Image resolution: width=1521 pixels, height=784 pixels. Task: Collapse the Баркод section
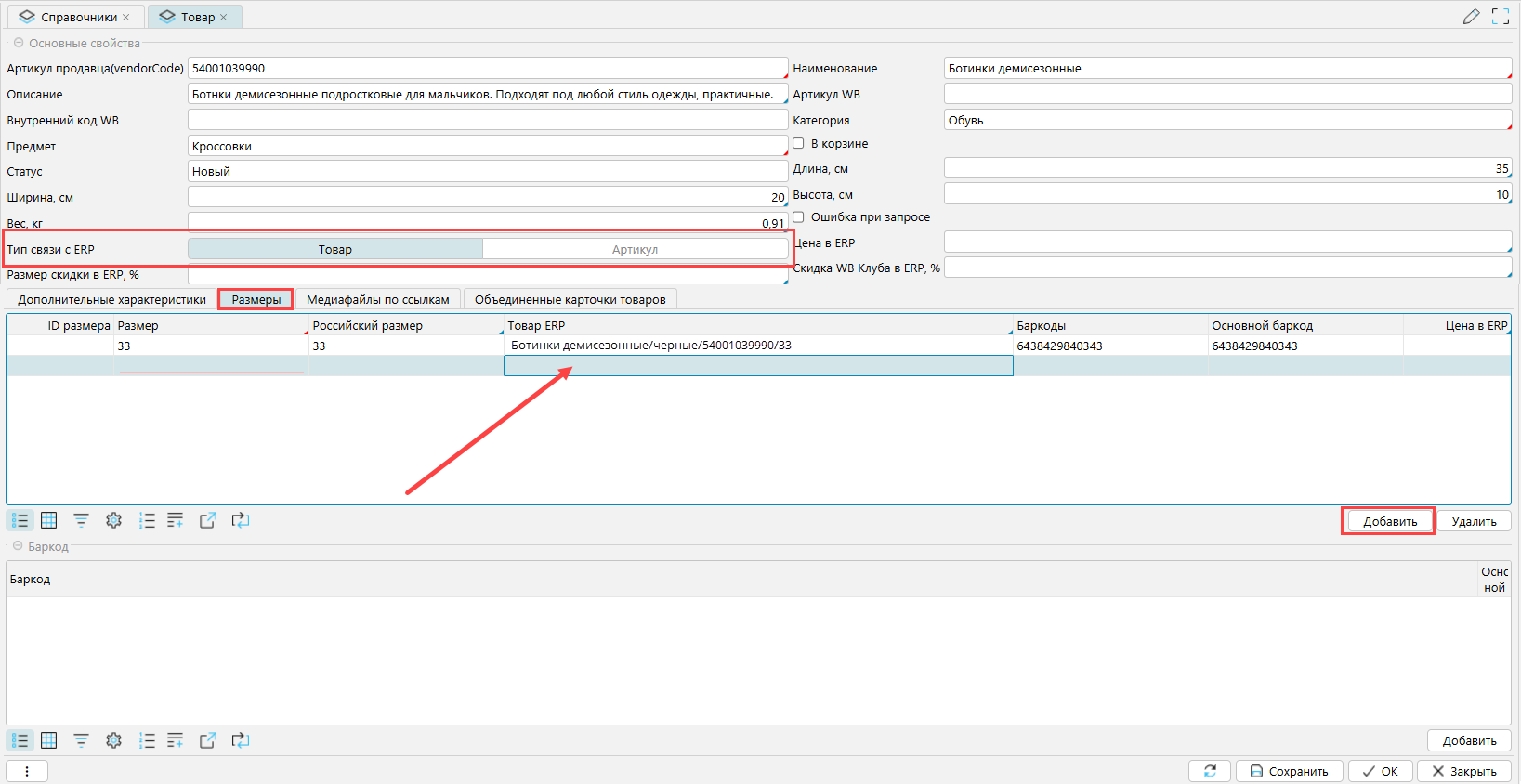tap(18, 546)
